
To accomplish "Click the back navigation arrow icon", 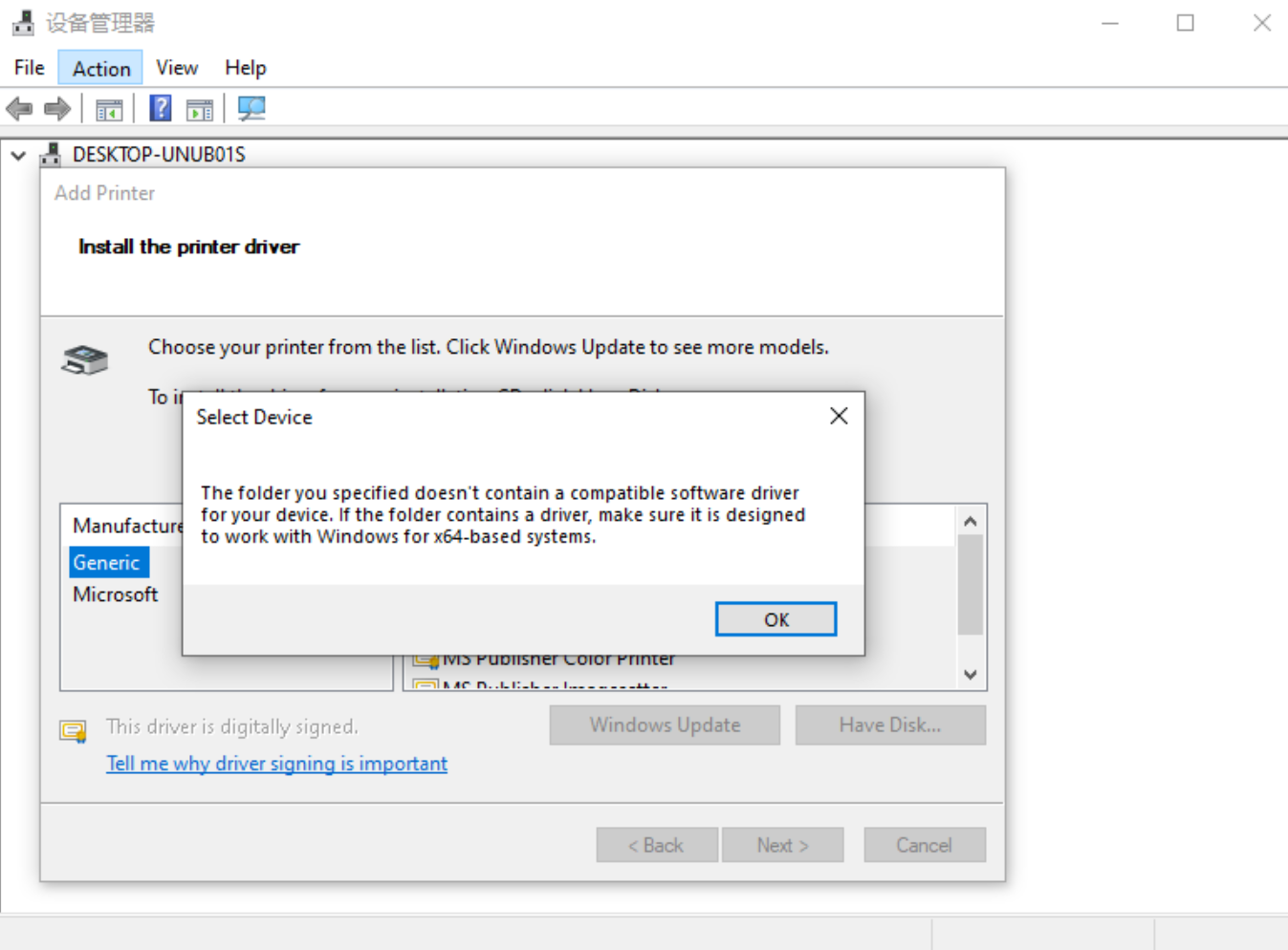I will 18,108.
